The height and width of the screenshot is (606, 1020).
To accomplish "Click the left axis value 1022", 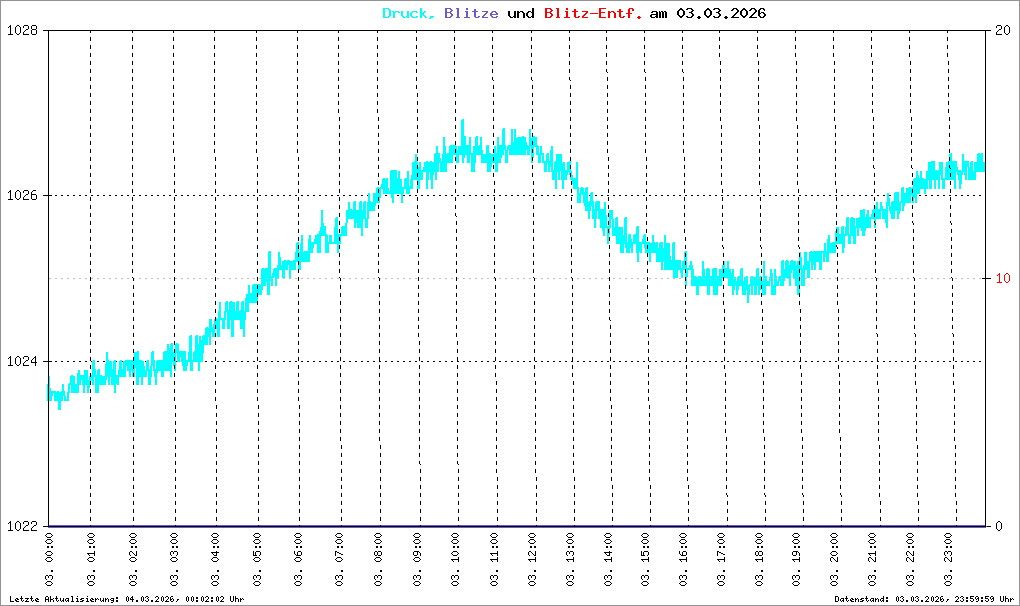I will tap(23, 527).
